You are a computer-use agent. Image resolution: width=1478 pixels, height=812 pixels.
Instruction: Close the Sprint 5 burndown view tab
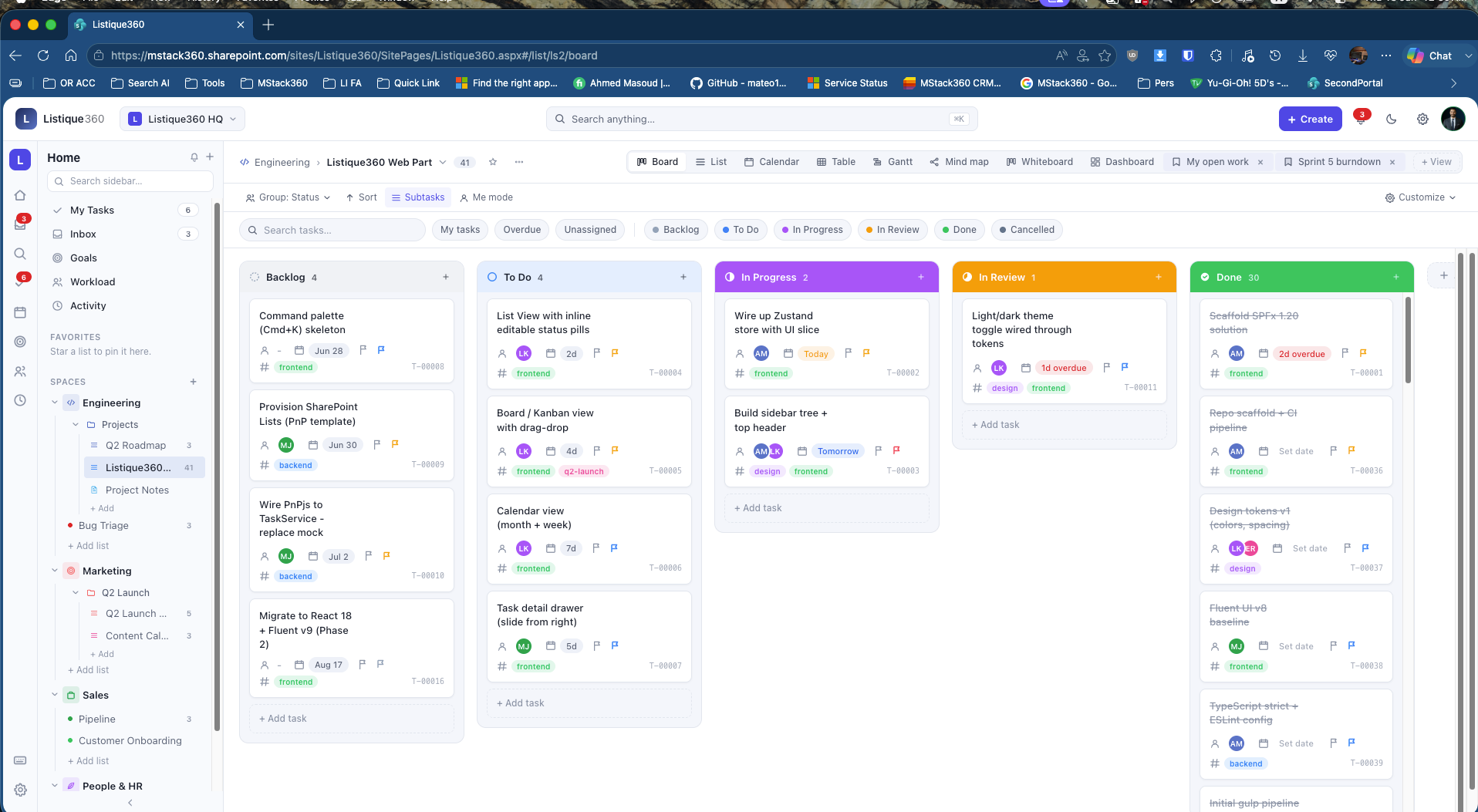pos(1392,162)
